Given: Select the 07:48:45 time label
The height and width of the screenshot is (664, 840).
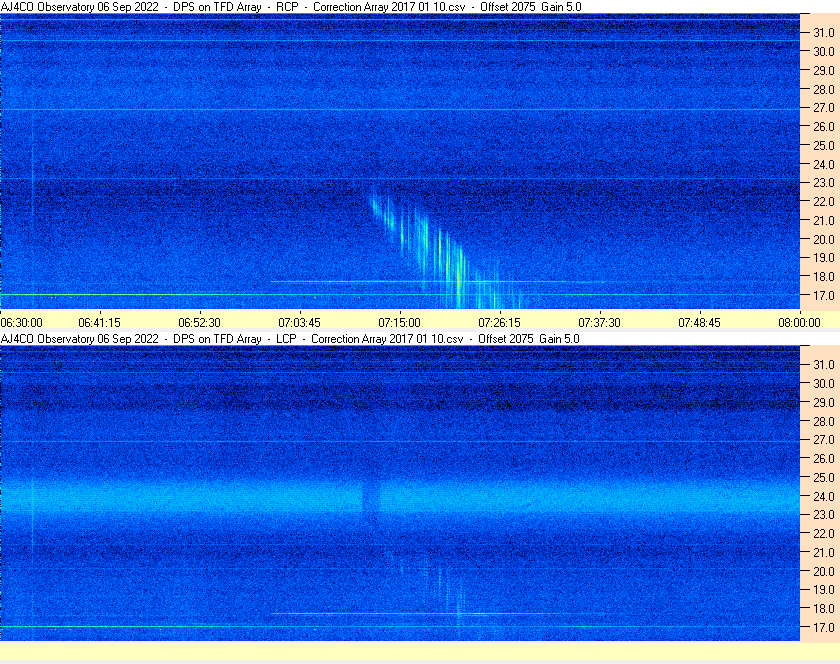Looking at the screenshot, I should (700, 323).
